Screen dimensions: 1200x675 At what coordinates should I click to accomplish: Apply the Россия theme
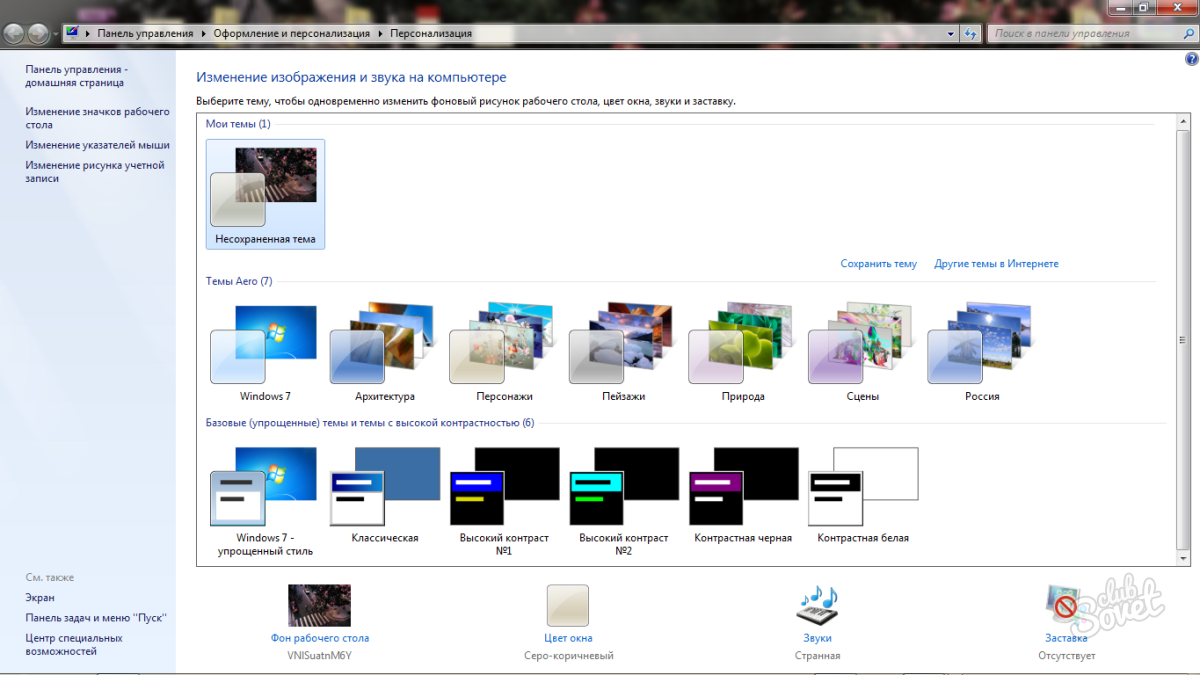(x=981, y=345)
